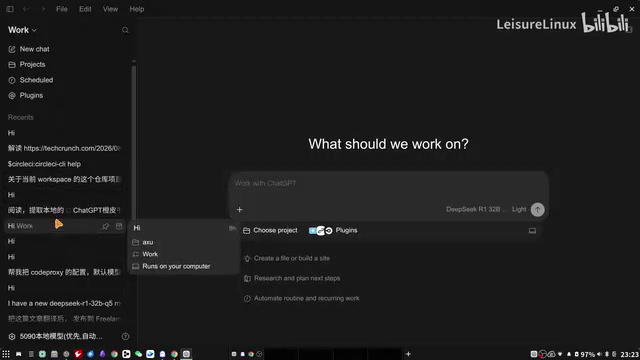Click the plus attach button
Viewport: 640px width, 360px height.
240,209
